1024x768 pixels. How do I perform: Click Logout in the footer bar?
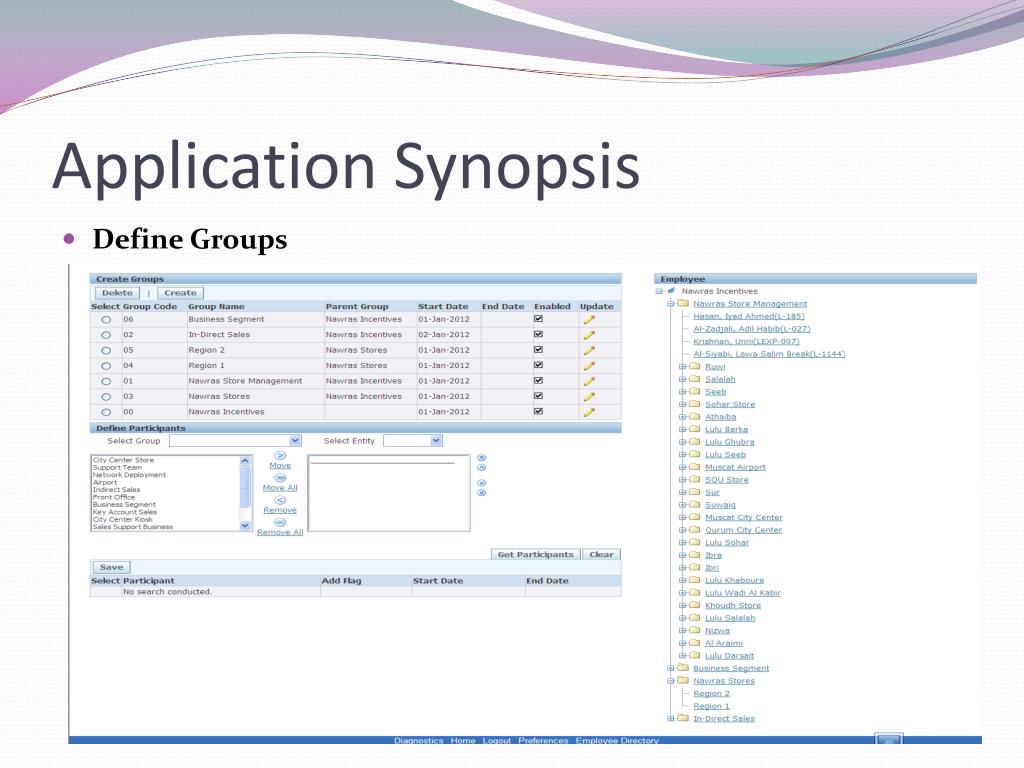click(x=497, y=740)
